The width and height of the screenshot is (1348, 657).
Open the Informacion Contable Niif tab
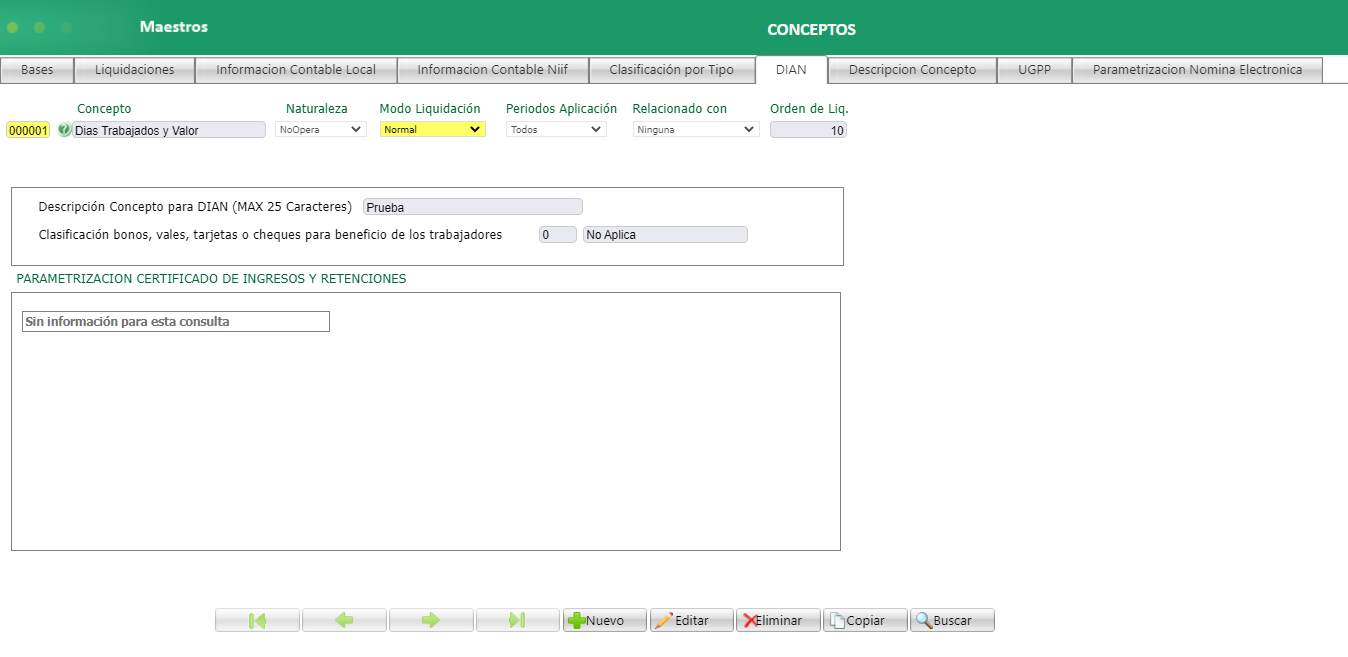(x=493, y=70)
